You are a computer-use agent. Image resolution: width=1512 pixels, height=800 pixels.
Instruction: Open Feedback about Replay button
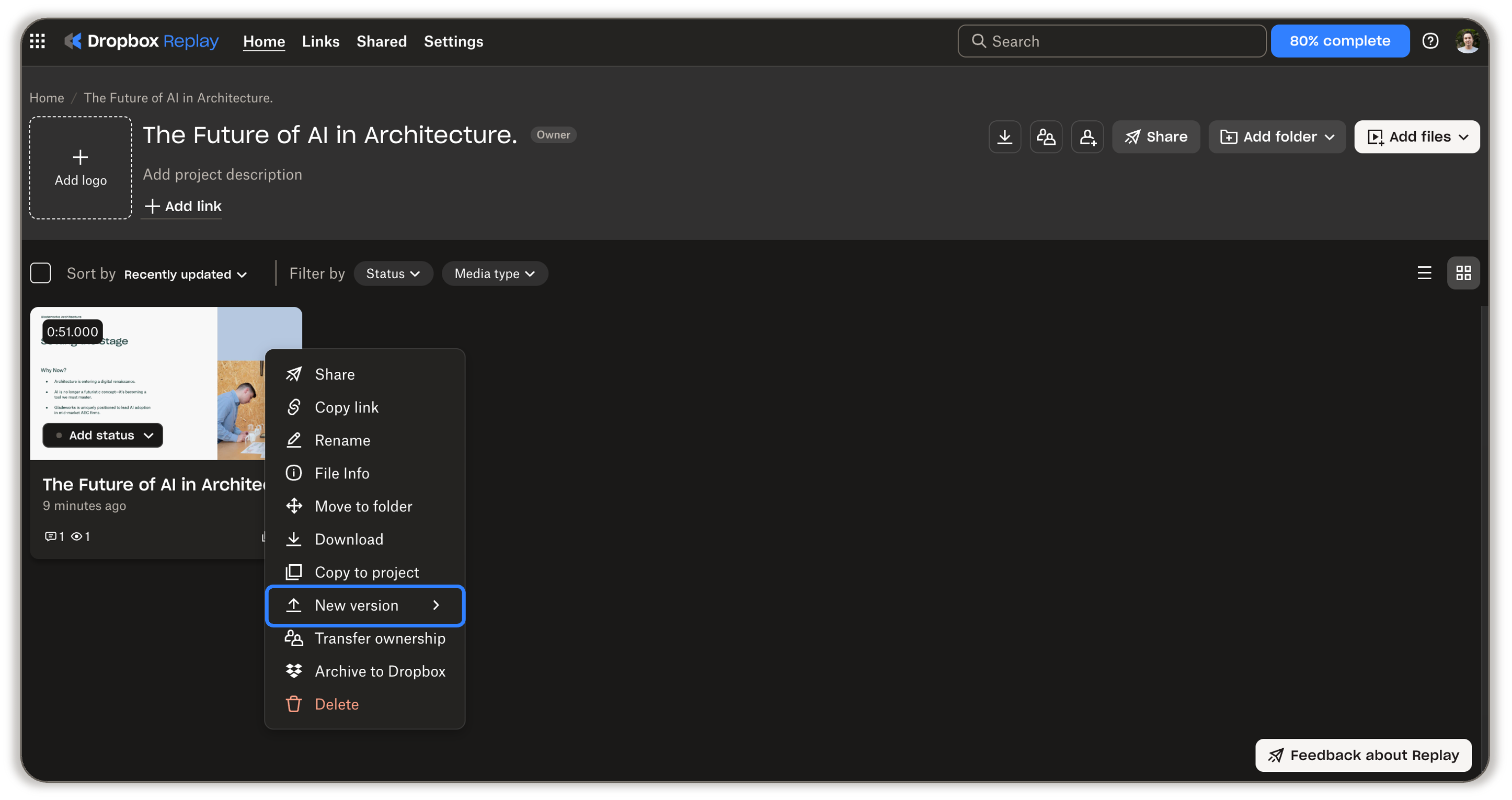click(x=1363, y=756)
